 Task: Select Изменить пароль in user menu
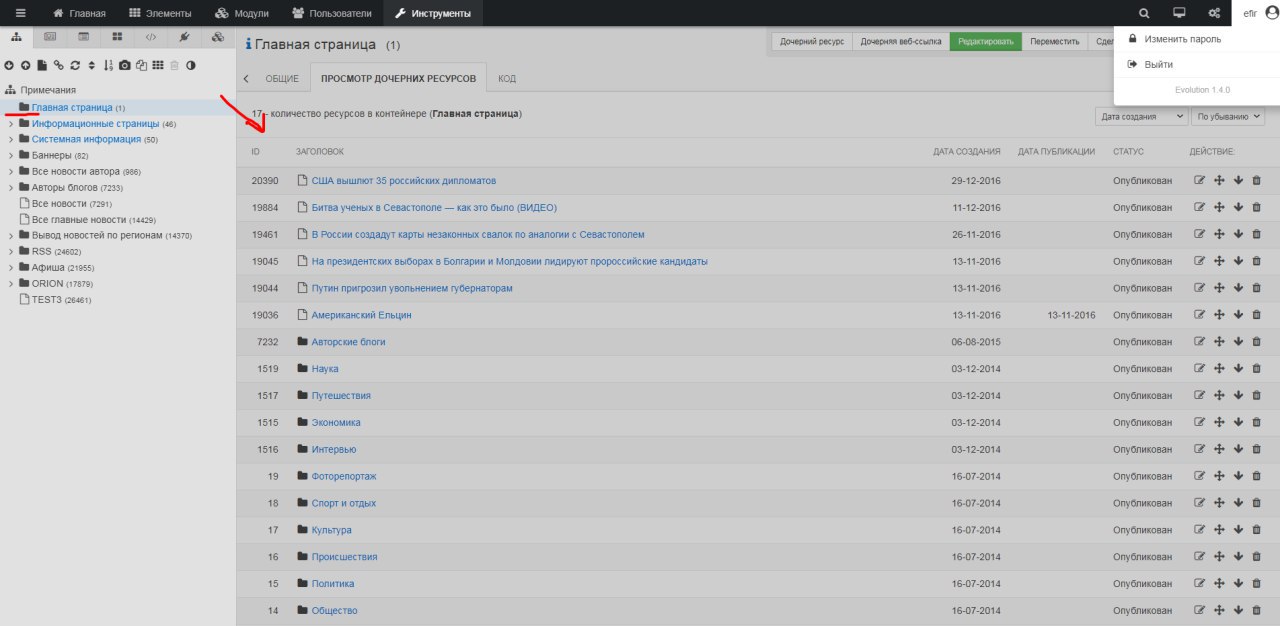1196,39
